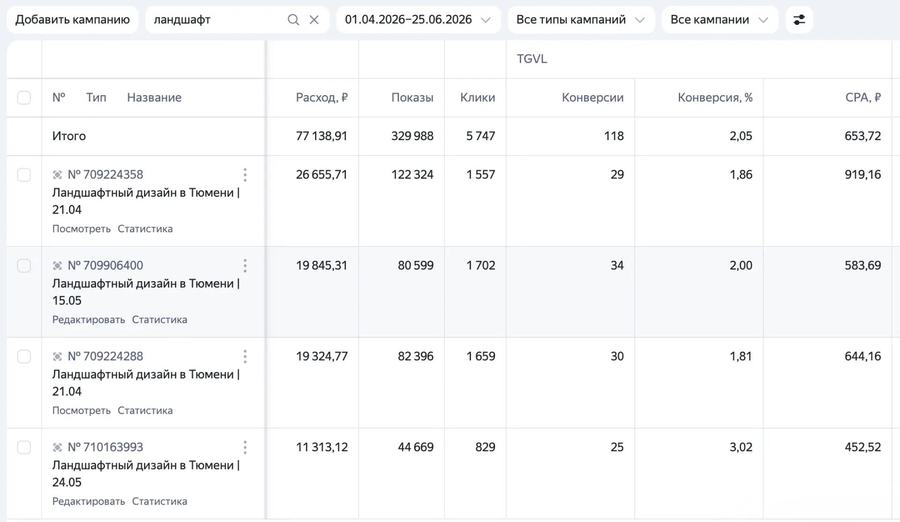Clear the 'ландшафт' search query
900x522 pixels.
[x=314, y=20]
